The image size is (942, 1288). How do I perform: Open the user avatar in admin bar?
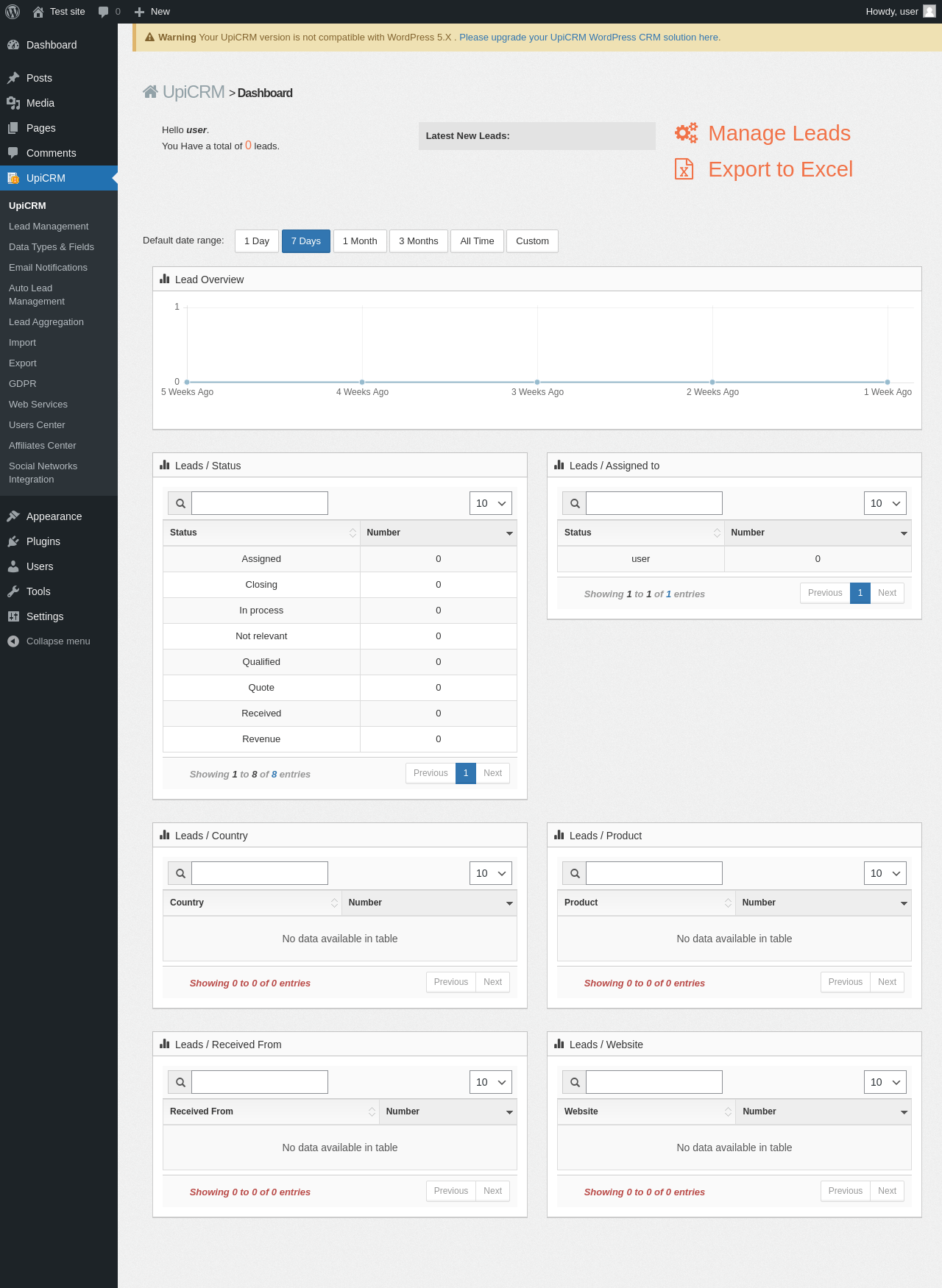[929, 12]
